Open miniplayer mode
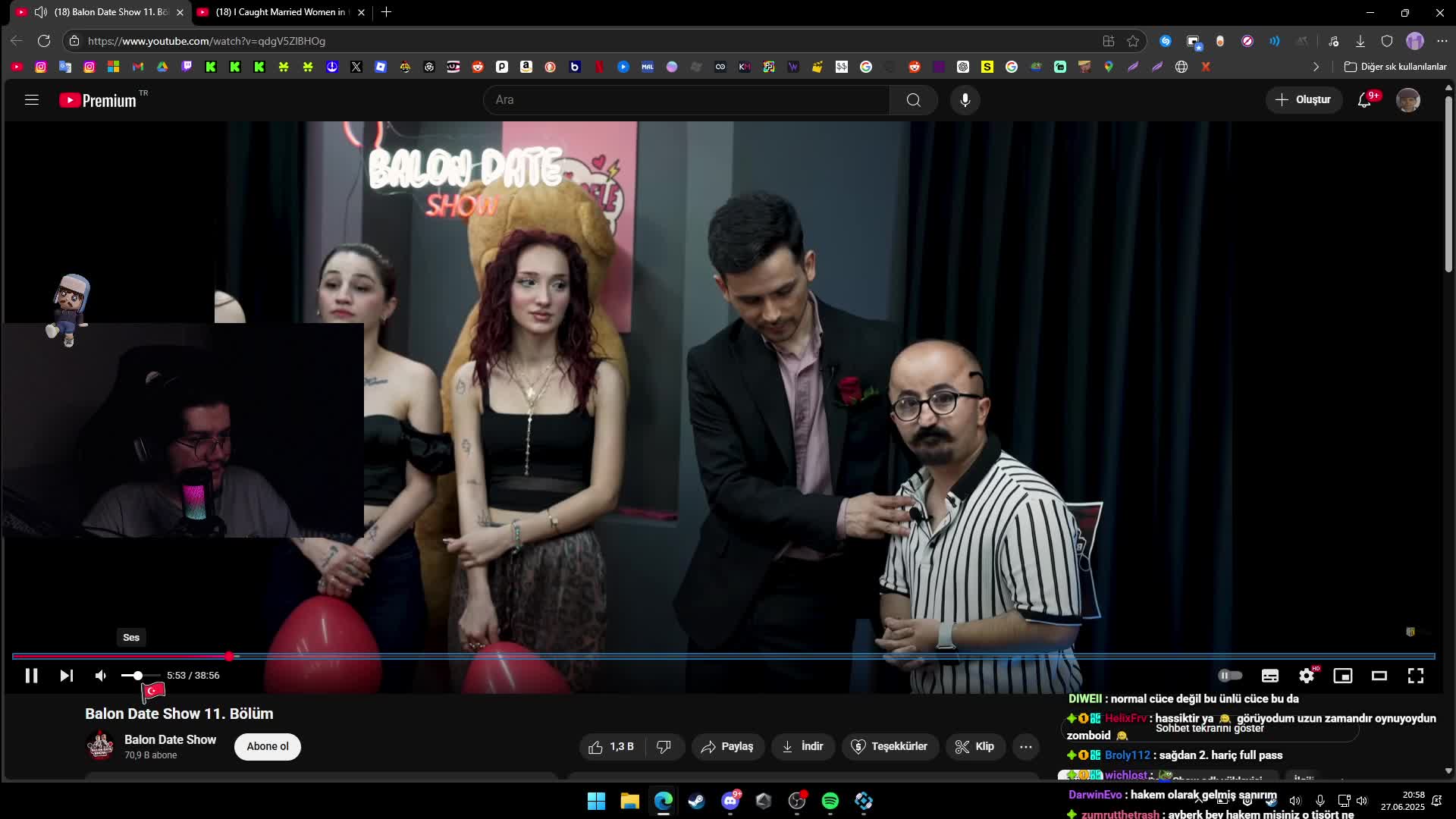Image resolution: width=1456 pixels, height=819 pixels. (x=1342, y=676)
